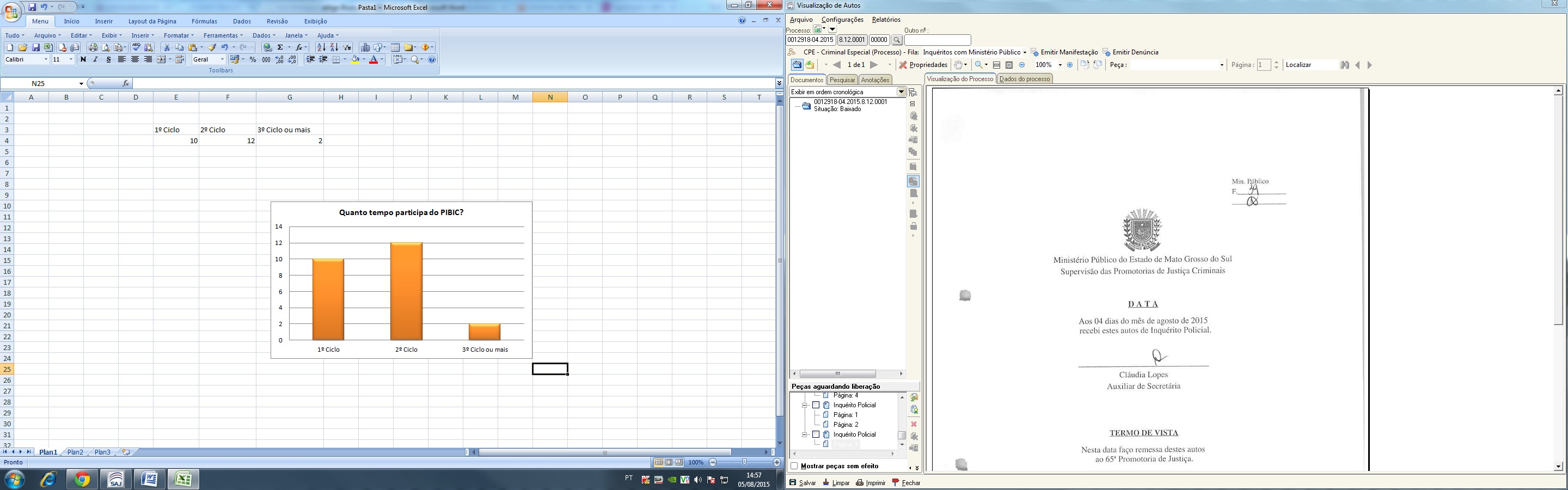The width and height of the screenshot is (1568, 490).
Task: Click the insert chart icon in Excel
Action: tap(365, 47)
